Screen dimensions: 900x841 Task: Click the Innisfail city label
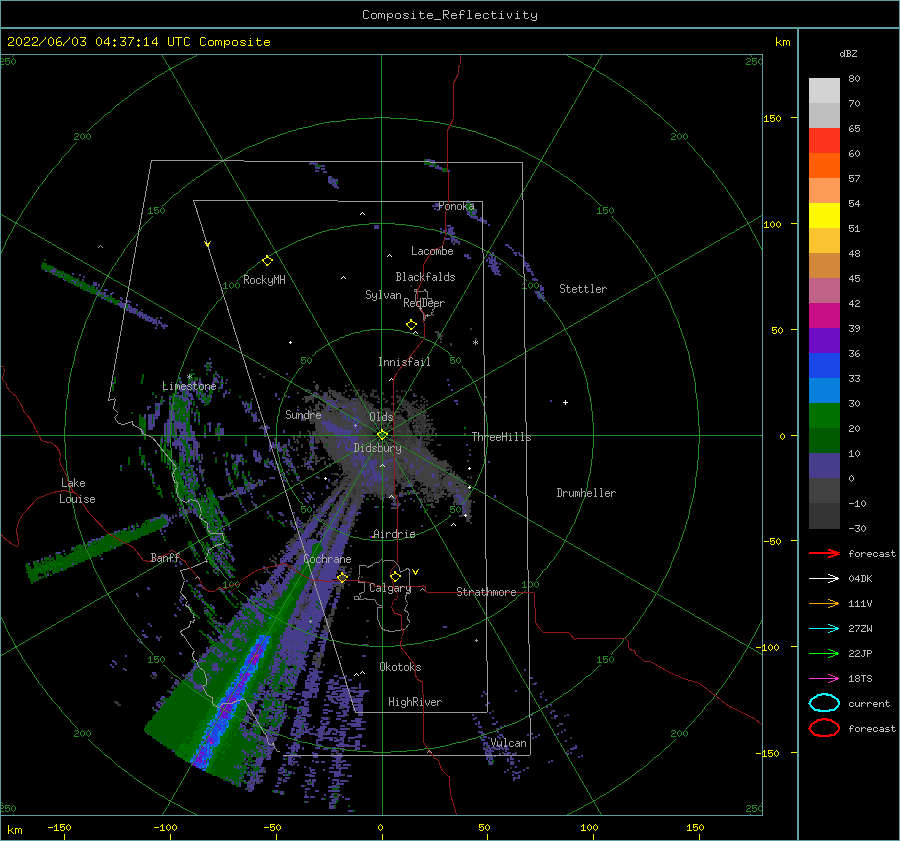coord(404,362)
